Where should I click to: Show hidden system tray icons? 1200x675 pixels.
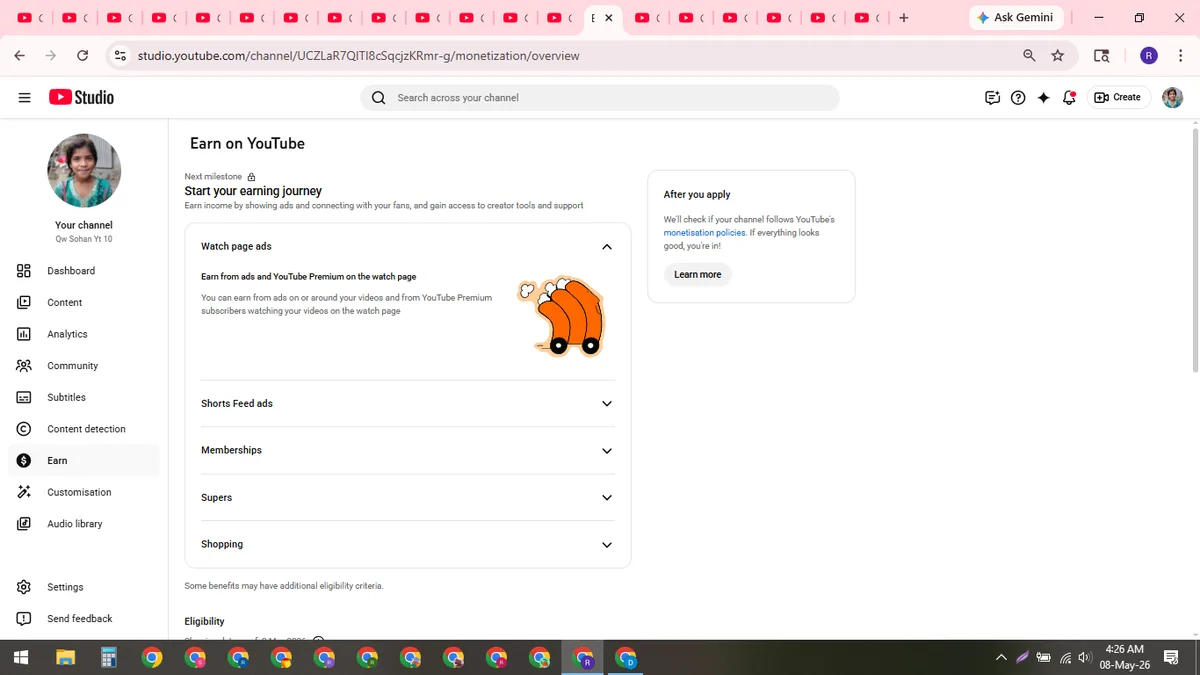click(1001, 657)
